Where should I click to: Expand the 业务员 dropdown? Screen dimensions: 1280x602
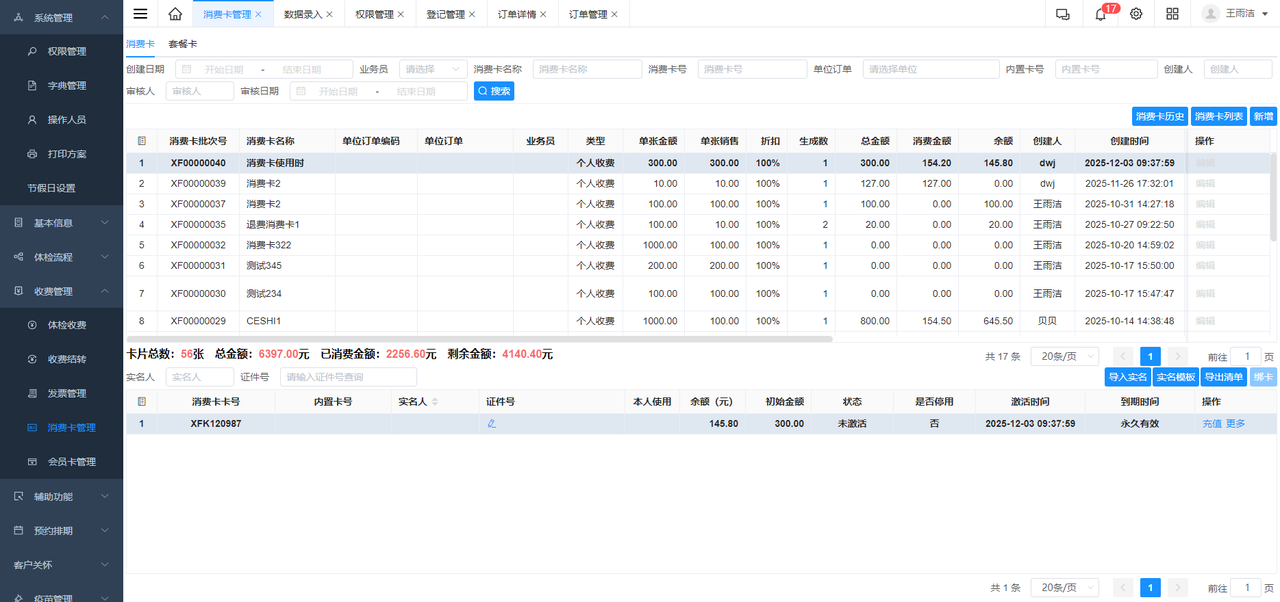tap(432, 69)
